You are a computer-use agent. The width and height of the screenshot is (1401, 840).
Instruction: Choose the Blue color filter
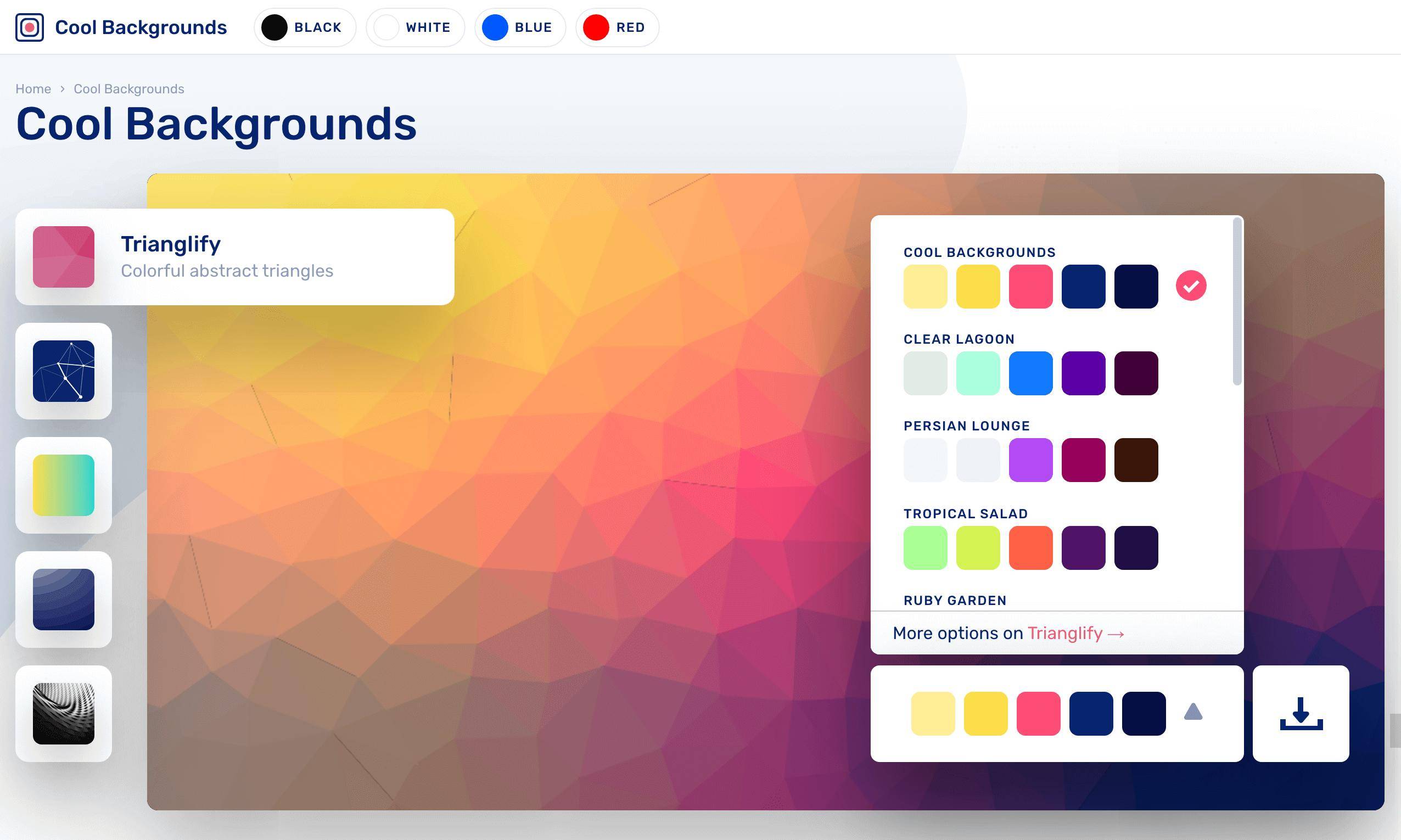[520, 27]
